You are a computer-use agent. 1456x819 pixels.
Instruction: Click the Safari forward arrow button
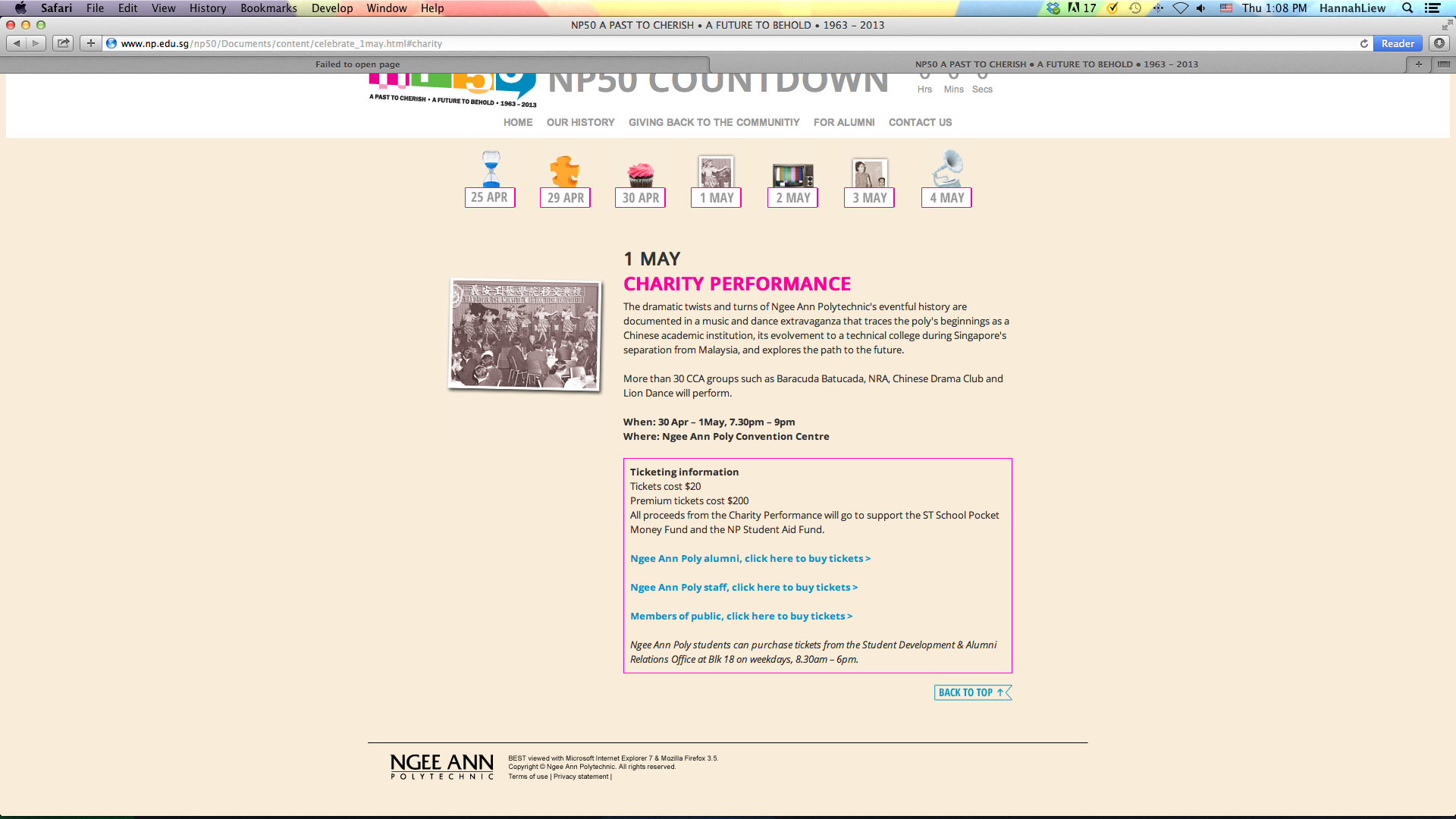pos(36,43)
